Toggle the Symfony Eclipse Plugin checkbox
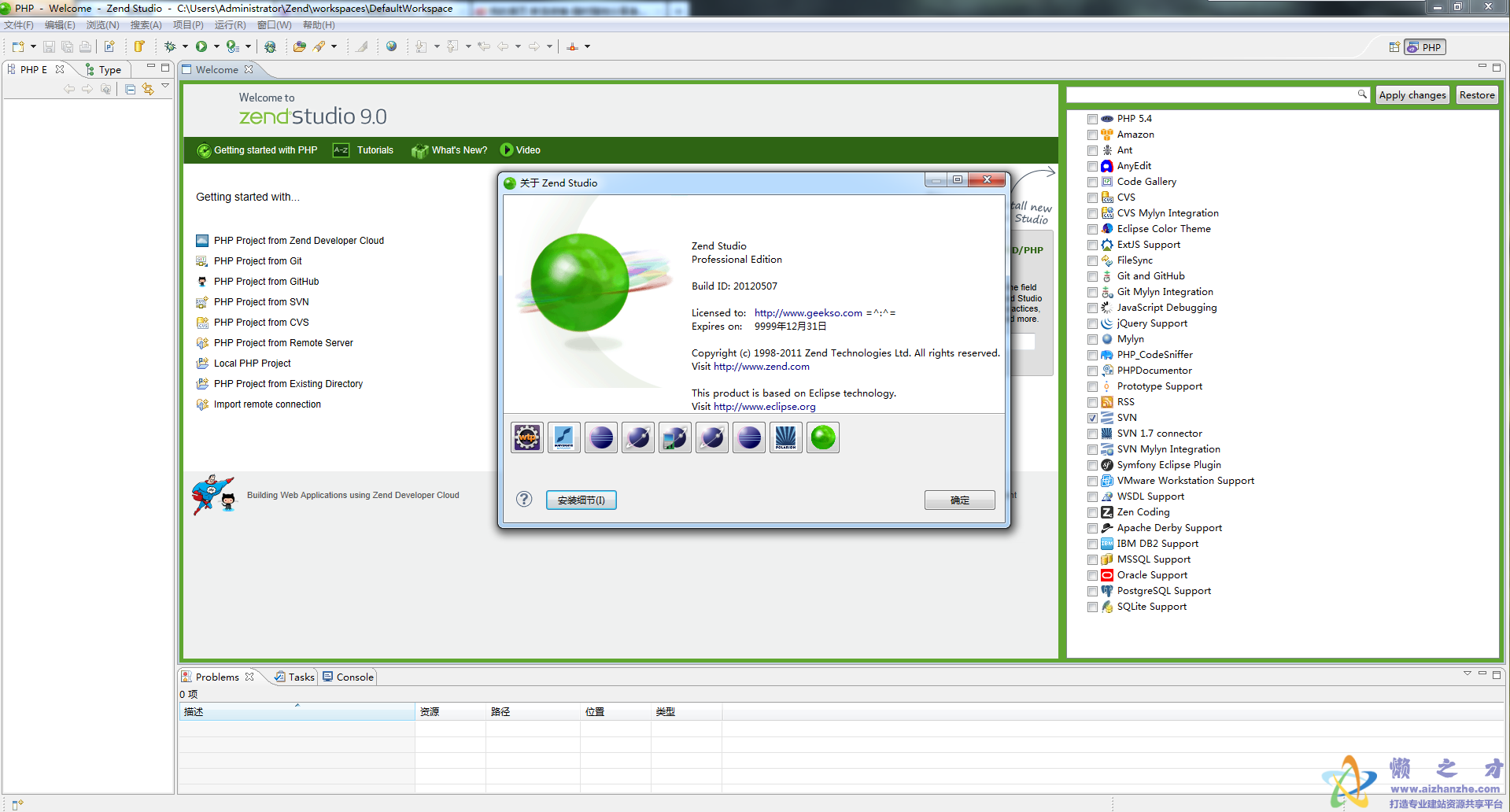 [1092, 465]
